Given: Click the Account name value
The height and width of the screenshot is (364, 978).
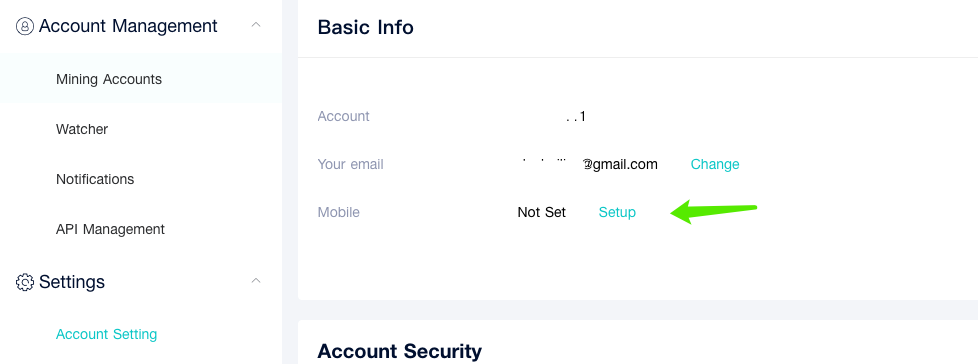Looking at the screenshot, I should pyautogui.click(x=576, y=117).
